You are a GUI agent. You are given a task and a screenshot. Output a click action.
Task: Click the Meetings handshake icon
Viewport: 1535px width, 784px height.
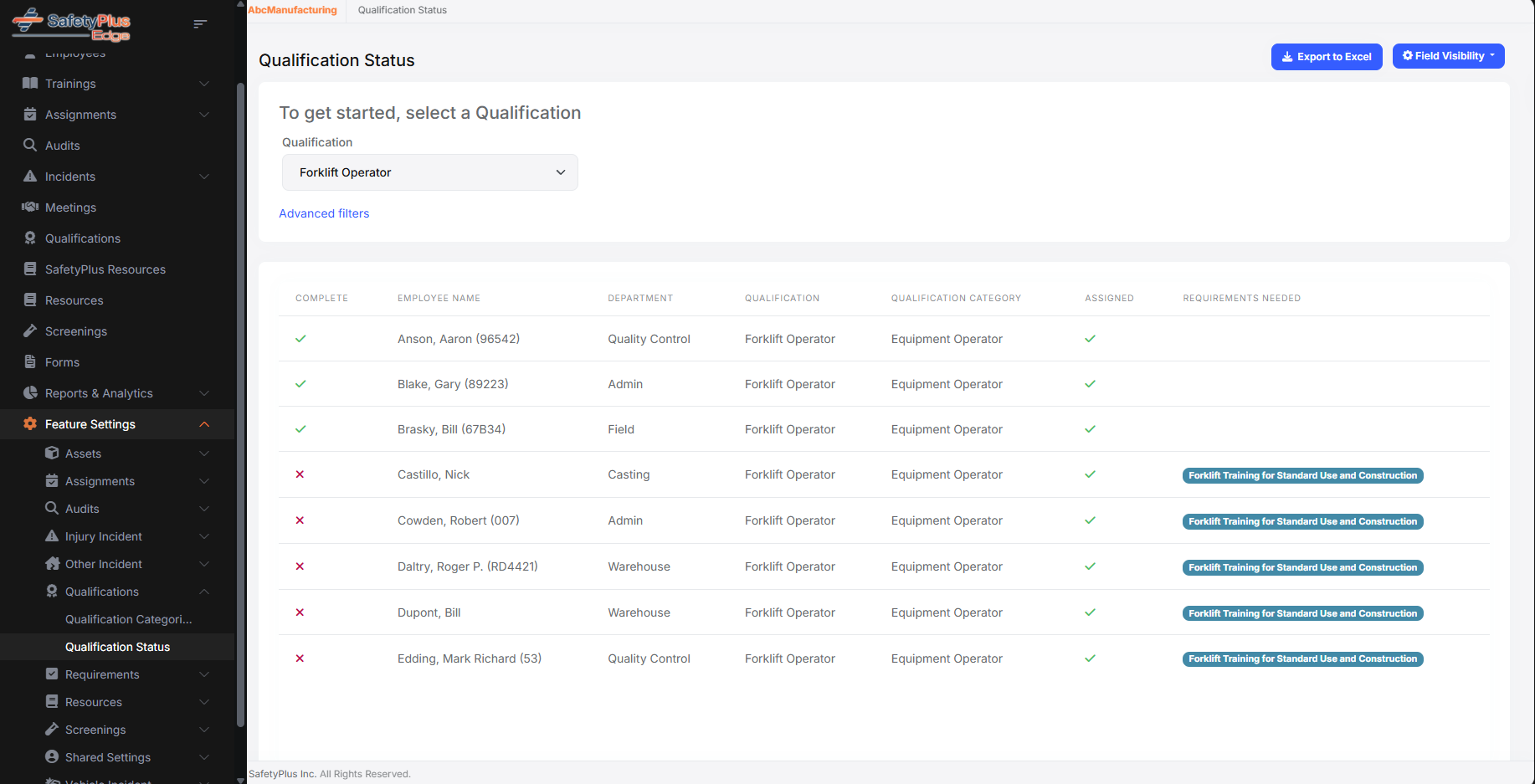pyautogui.click(x=30, y=207)
